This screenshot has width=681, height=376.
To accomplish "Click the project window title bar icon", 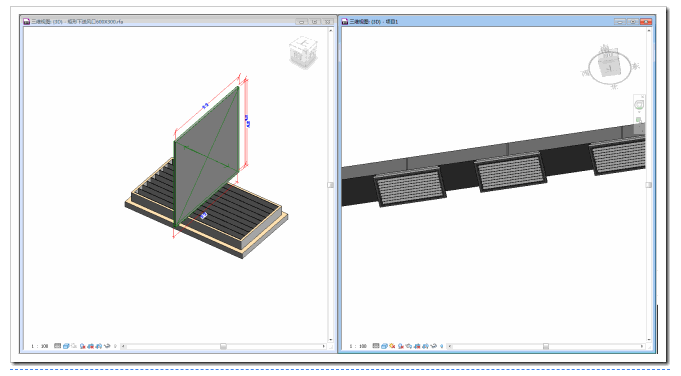I will [x=345, y=21].
